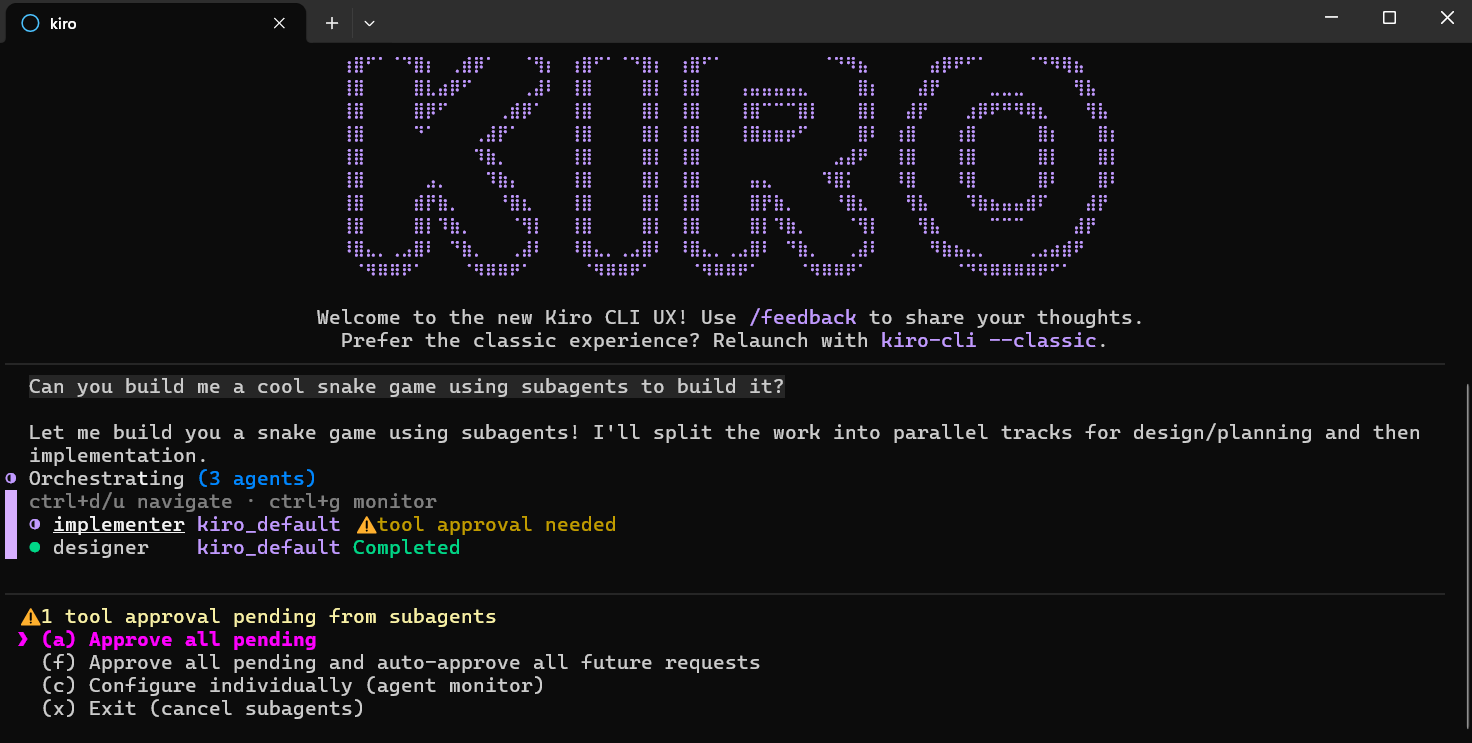Click the warning triangle beside implementer agent
This screenshot has width=1472, height=743.
370,524
